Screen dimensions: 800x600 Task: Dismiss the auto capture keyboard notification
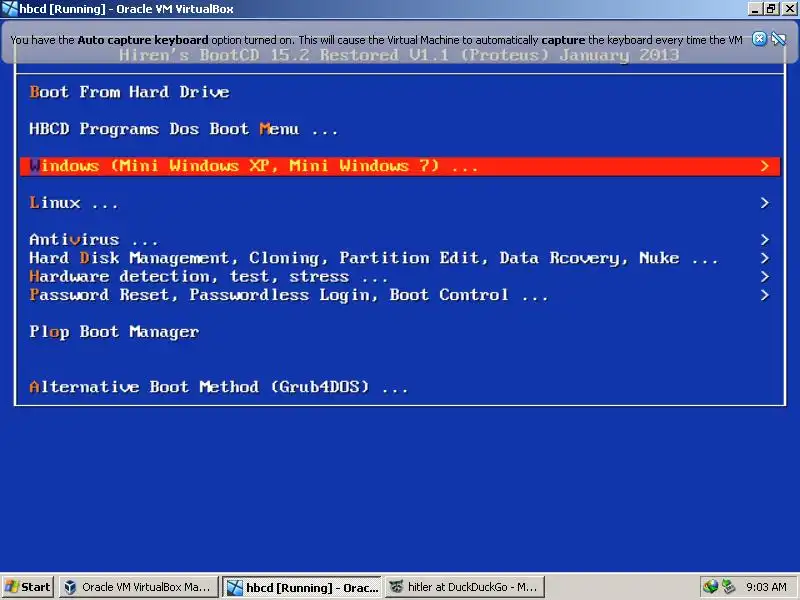[x=759, y=39]
